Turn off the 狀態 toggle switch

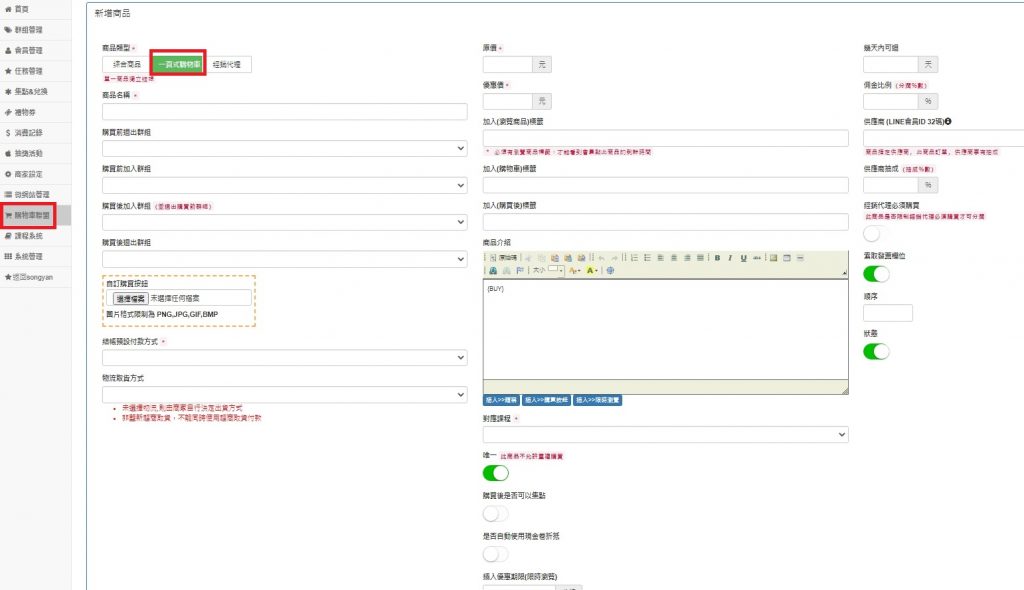click(876, 351)
